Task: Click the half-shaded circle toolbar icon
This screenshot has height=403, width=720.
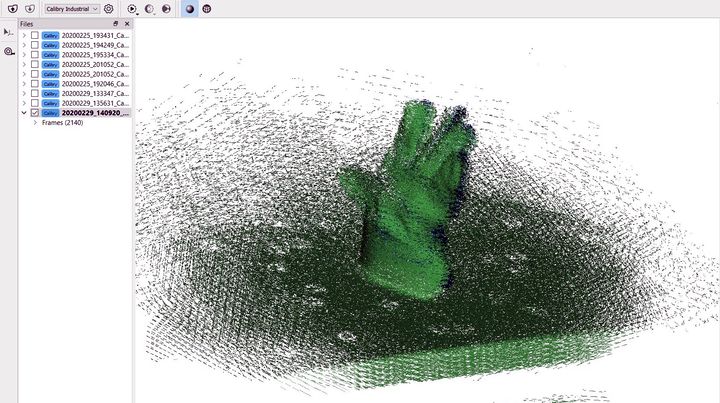Action: 149,8
